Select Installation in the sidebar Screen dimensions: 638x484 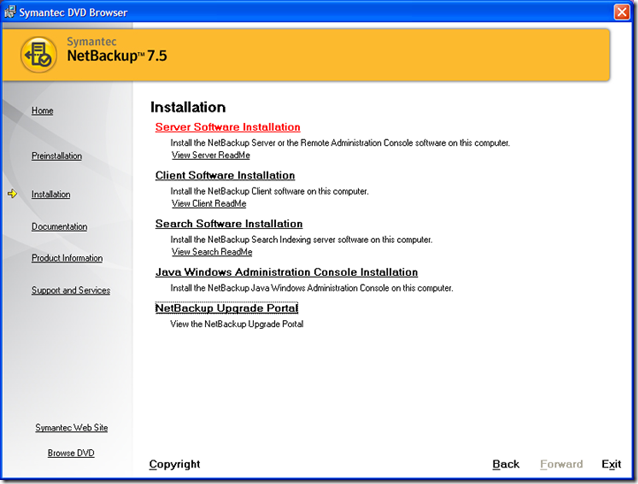(51, 194)
